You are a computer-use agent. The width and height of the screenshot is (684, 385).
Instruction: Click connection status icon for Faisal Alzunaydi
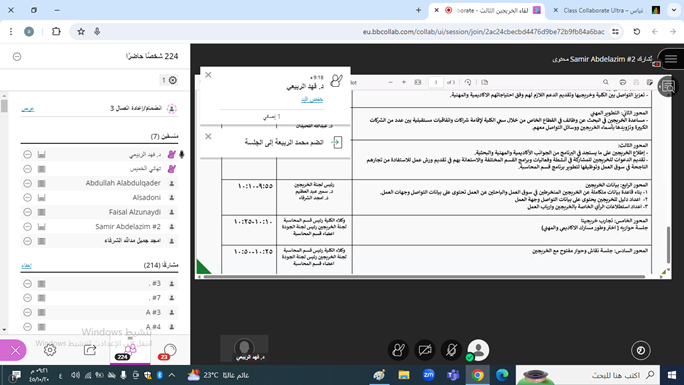(x=41, y=212)
